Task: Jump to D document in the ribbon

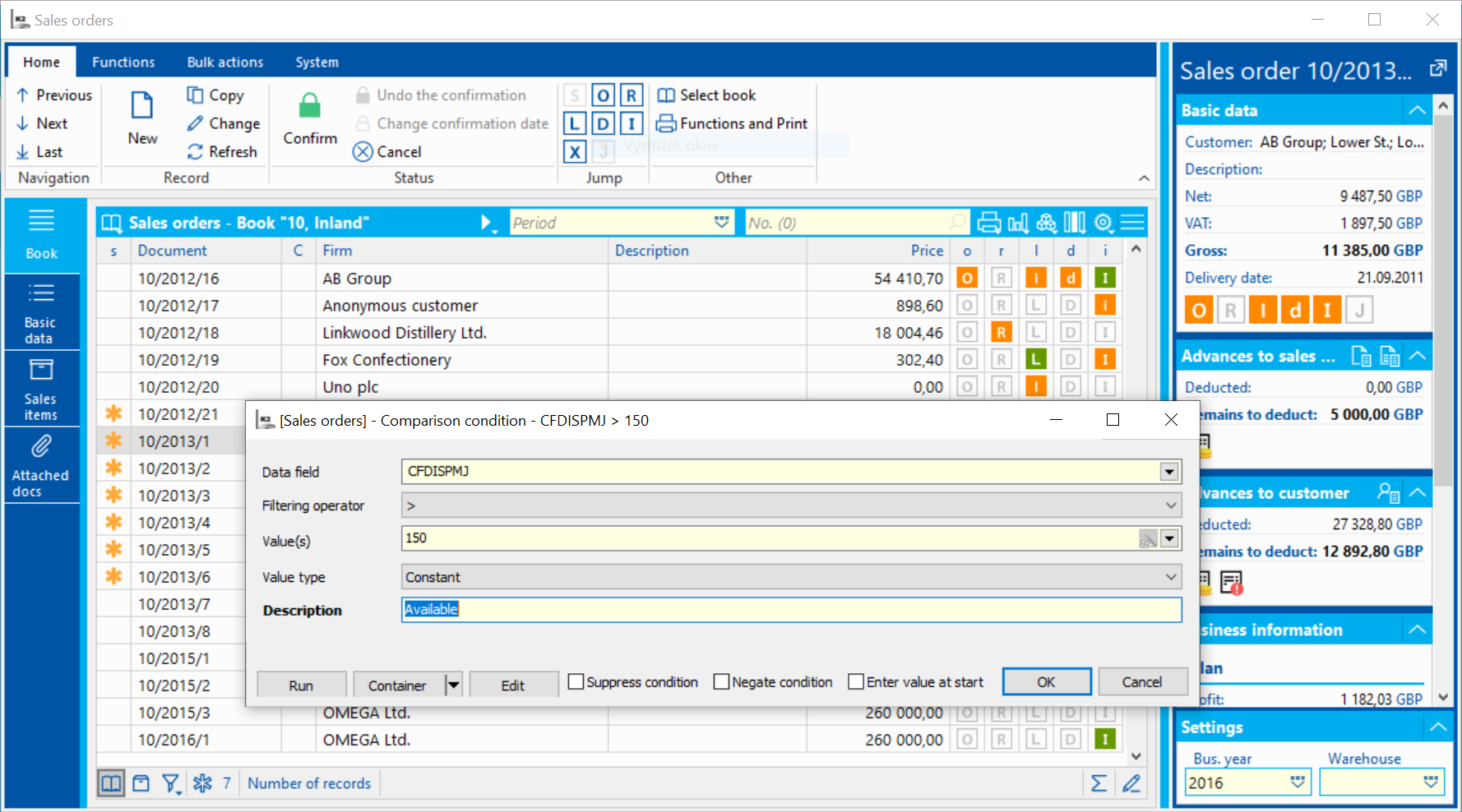Action: (x=603, y=123)
